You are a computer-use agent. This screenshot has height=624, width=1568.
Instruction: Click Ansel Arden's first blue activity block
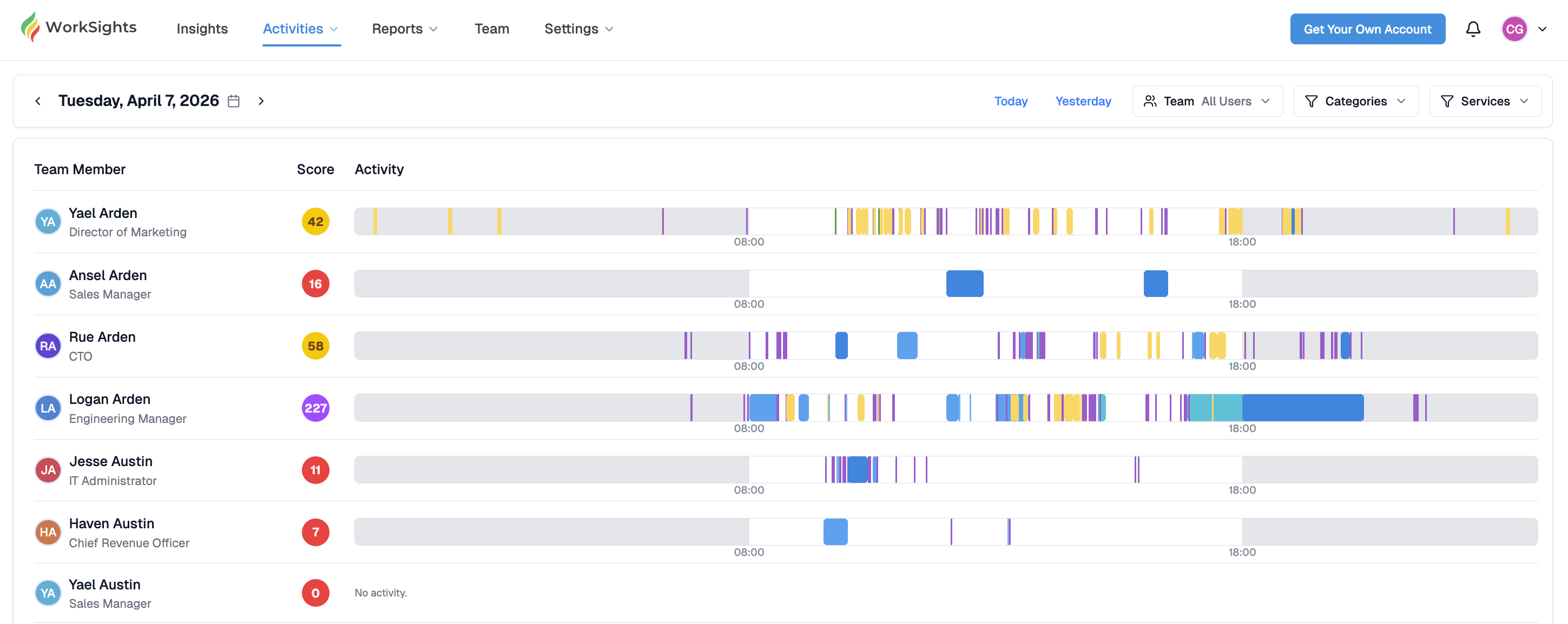[964, 284]
